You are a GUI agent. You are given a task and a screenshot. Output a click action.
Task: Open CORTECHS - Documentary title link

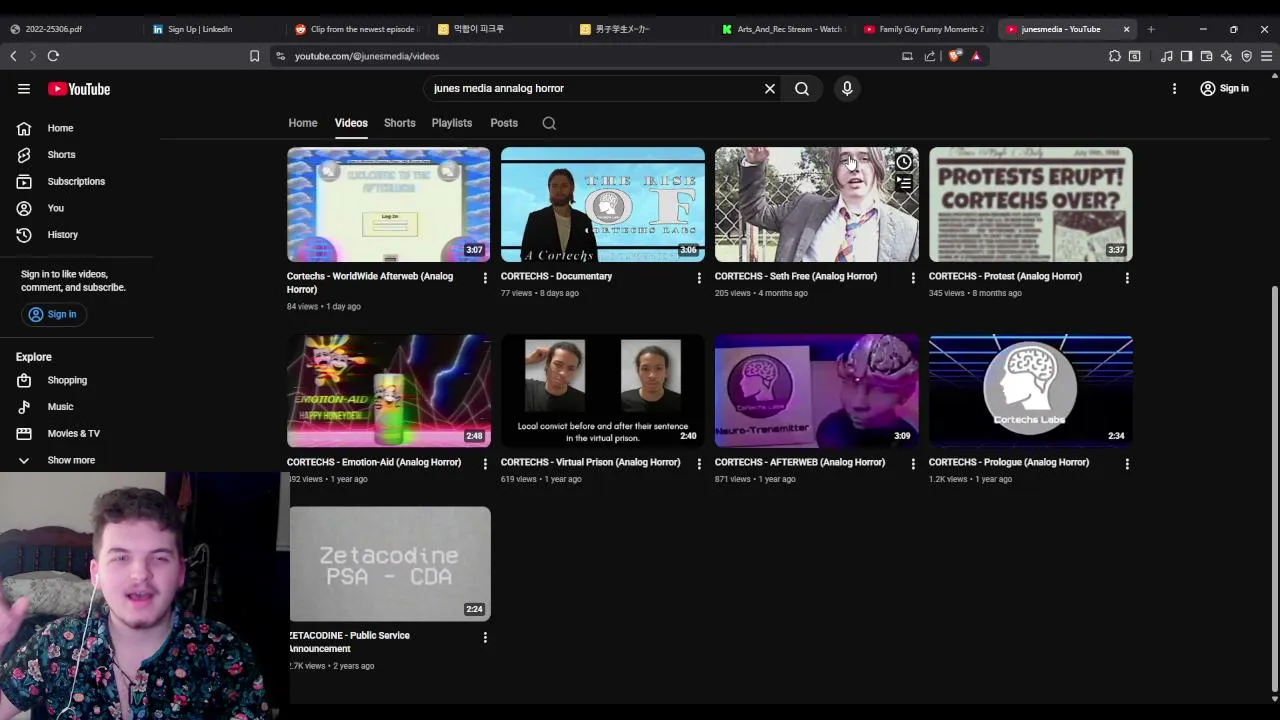click(x=556, y=277)
